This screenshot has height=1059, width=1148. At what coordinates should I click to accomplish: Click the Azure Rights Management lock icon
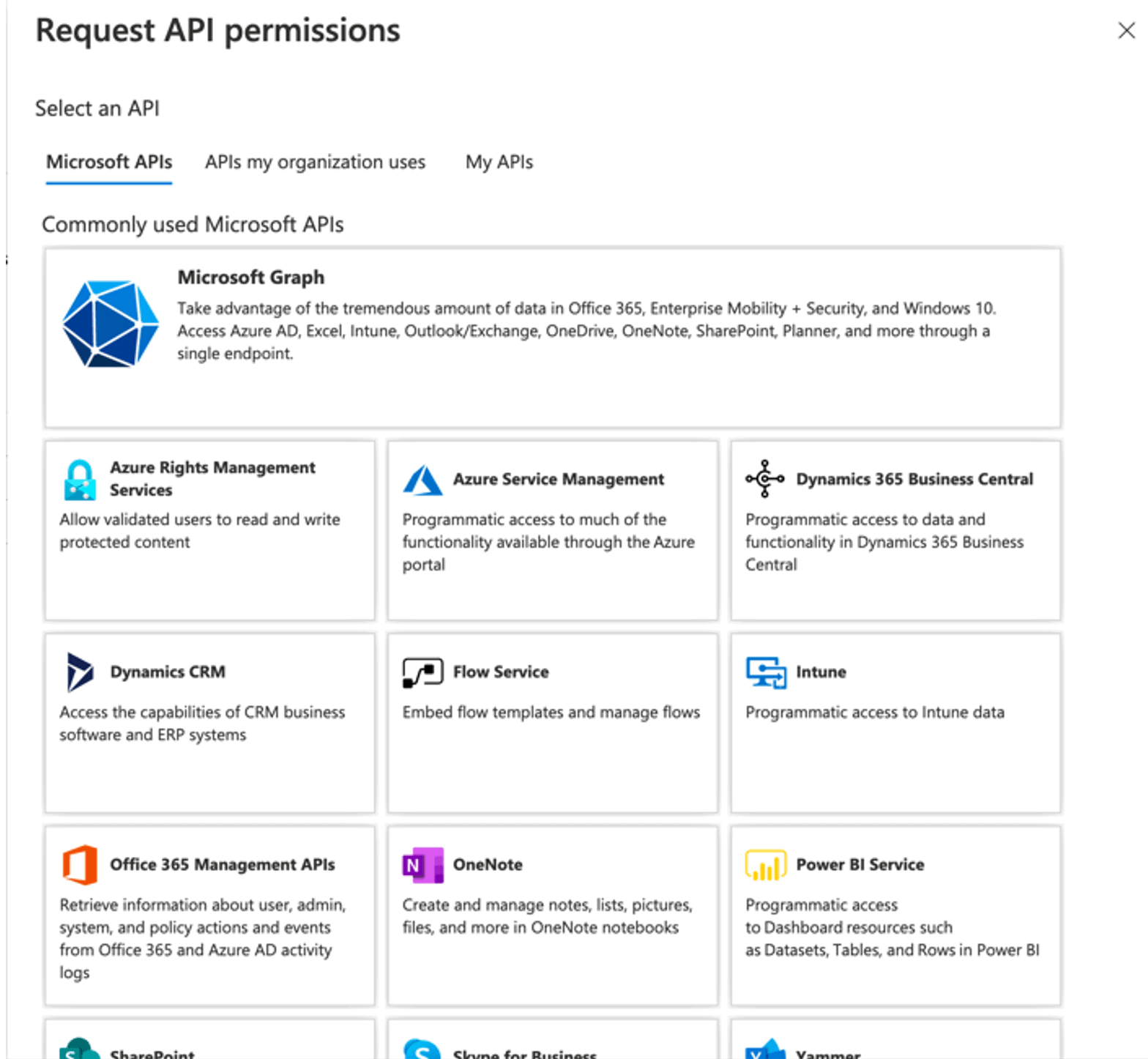point(80,480)
